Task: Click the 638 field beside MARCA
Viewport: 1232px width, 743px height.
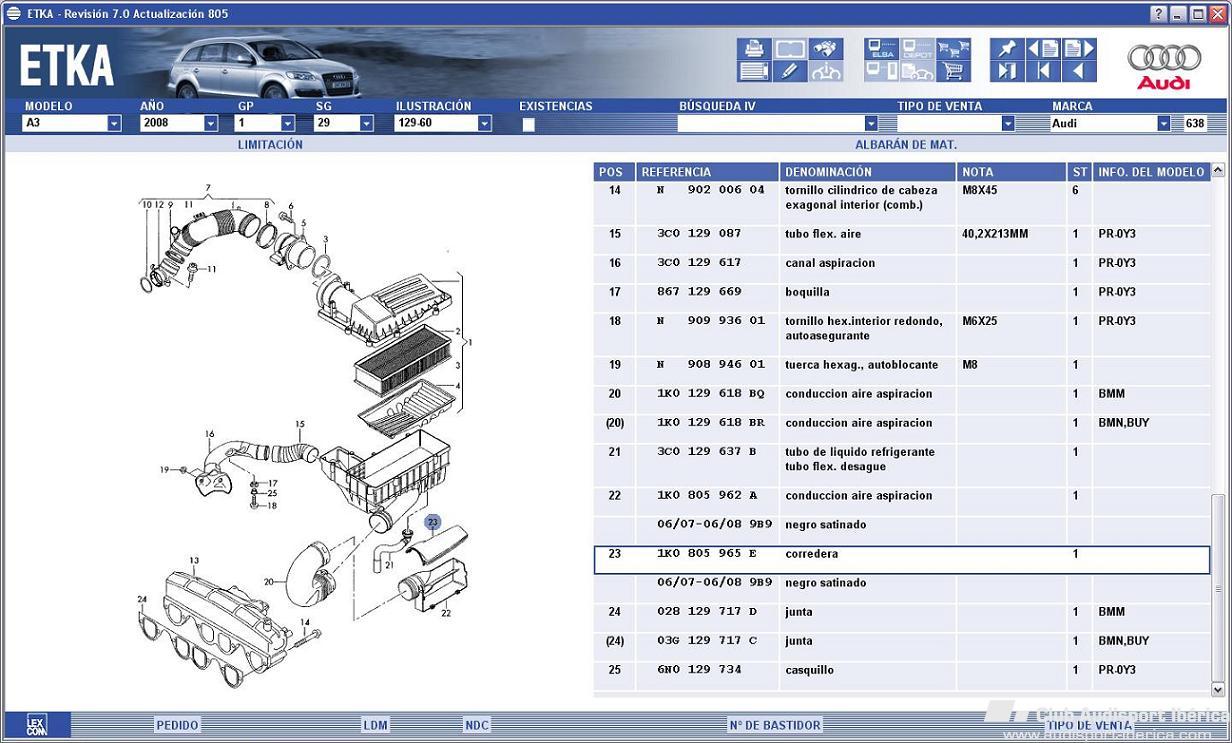Action: click(x=1195, y=124)
